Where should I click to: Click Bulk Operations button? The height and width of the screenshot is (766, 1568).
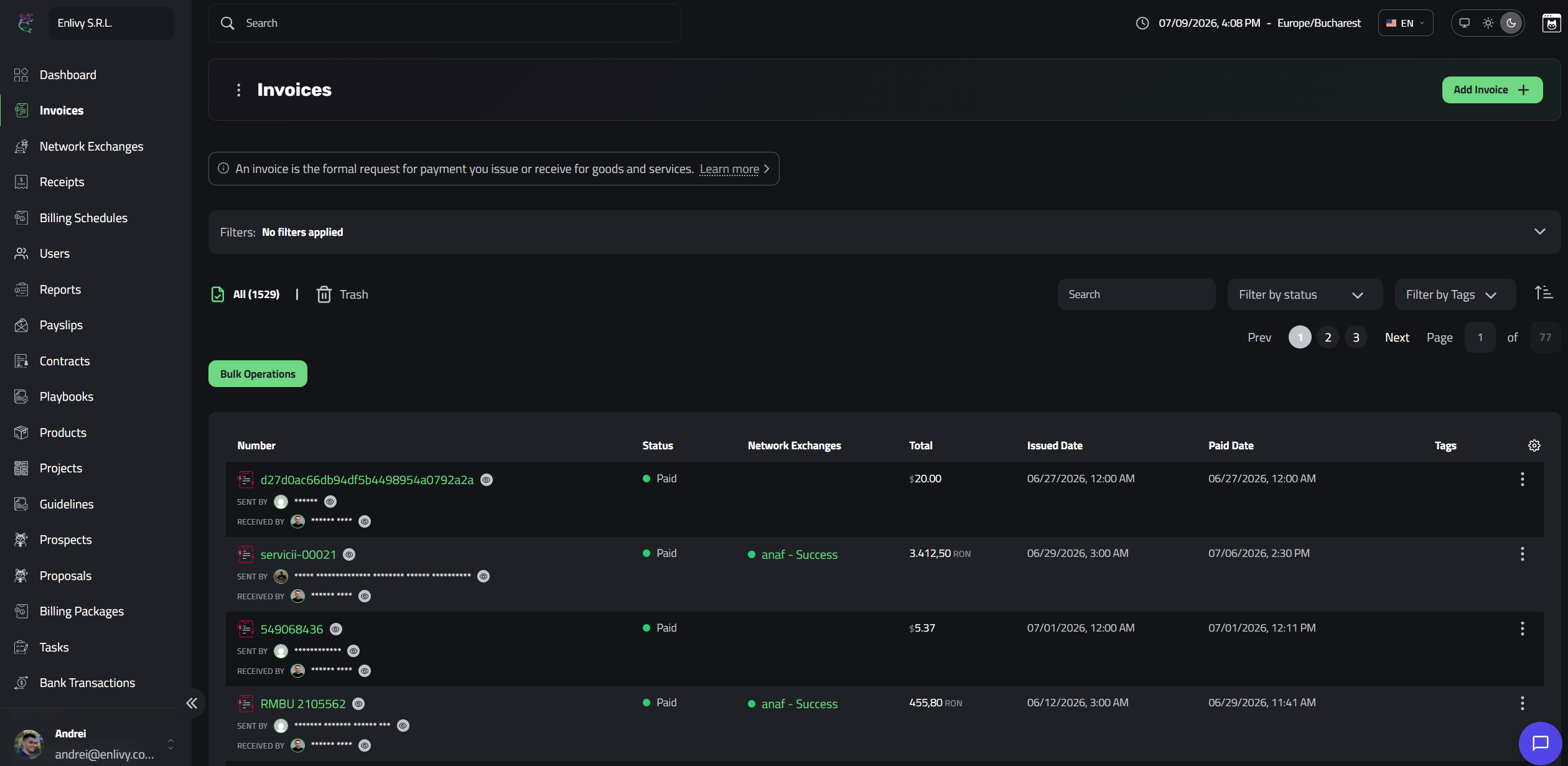click(258, 374)
